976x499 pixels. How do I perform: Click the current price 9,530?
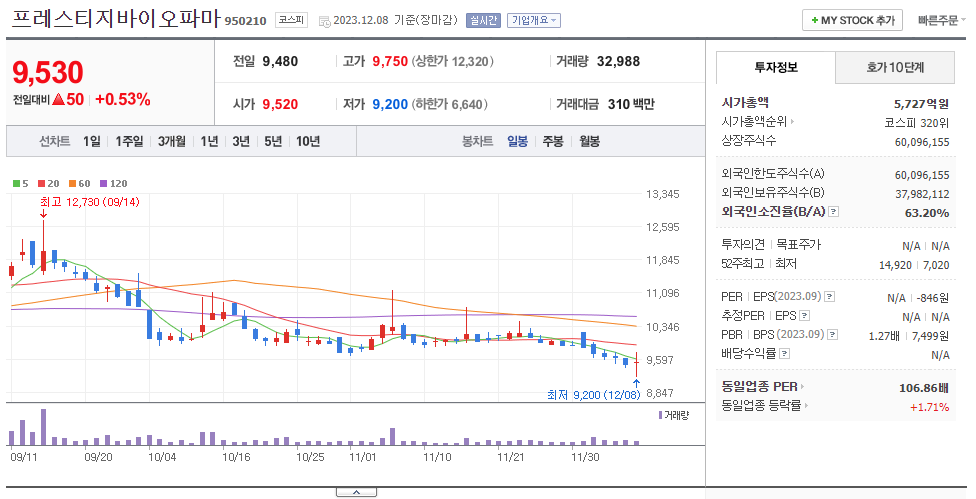(x=48, y=73)
